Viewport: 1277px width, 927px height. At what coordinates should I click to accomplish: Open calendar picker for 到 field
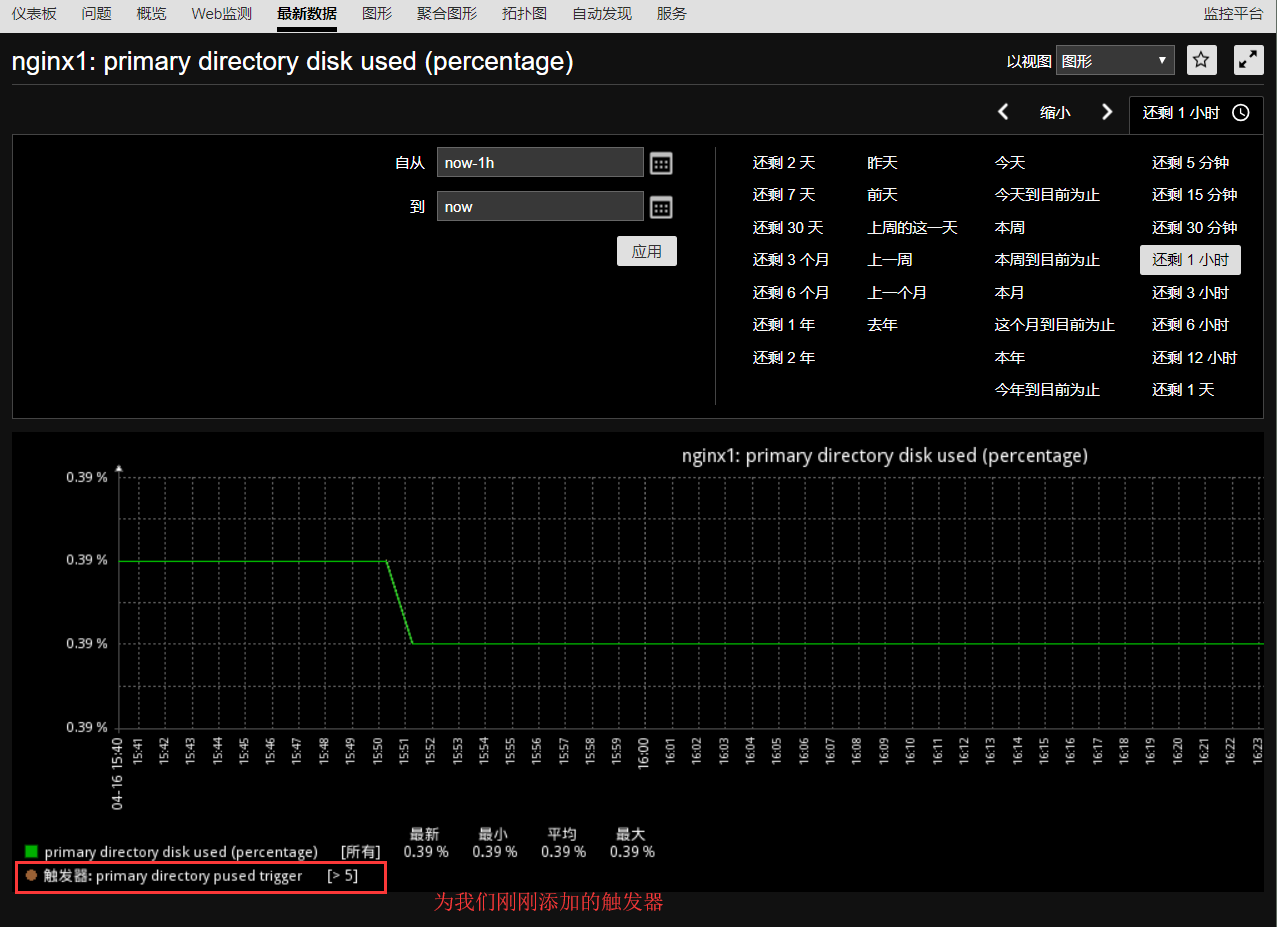click(661, 207)
